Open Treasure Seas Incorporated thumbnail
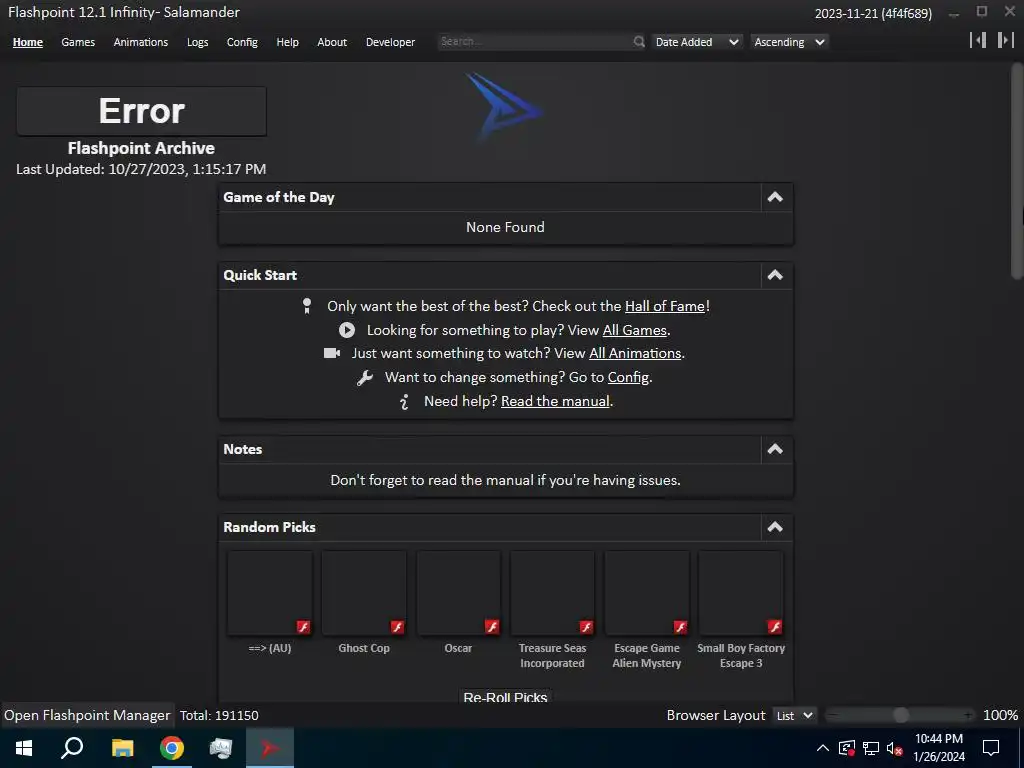Screen dimensions: 1024x768 click(x=552, y=593)
